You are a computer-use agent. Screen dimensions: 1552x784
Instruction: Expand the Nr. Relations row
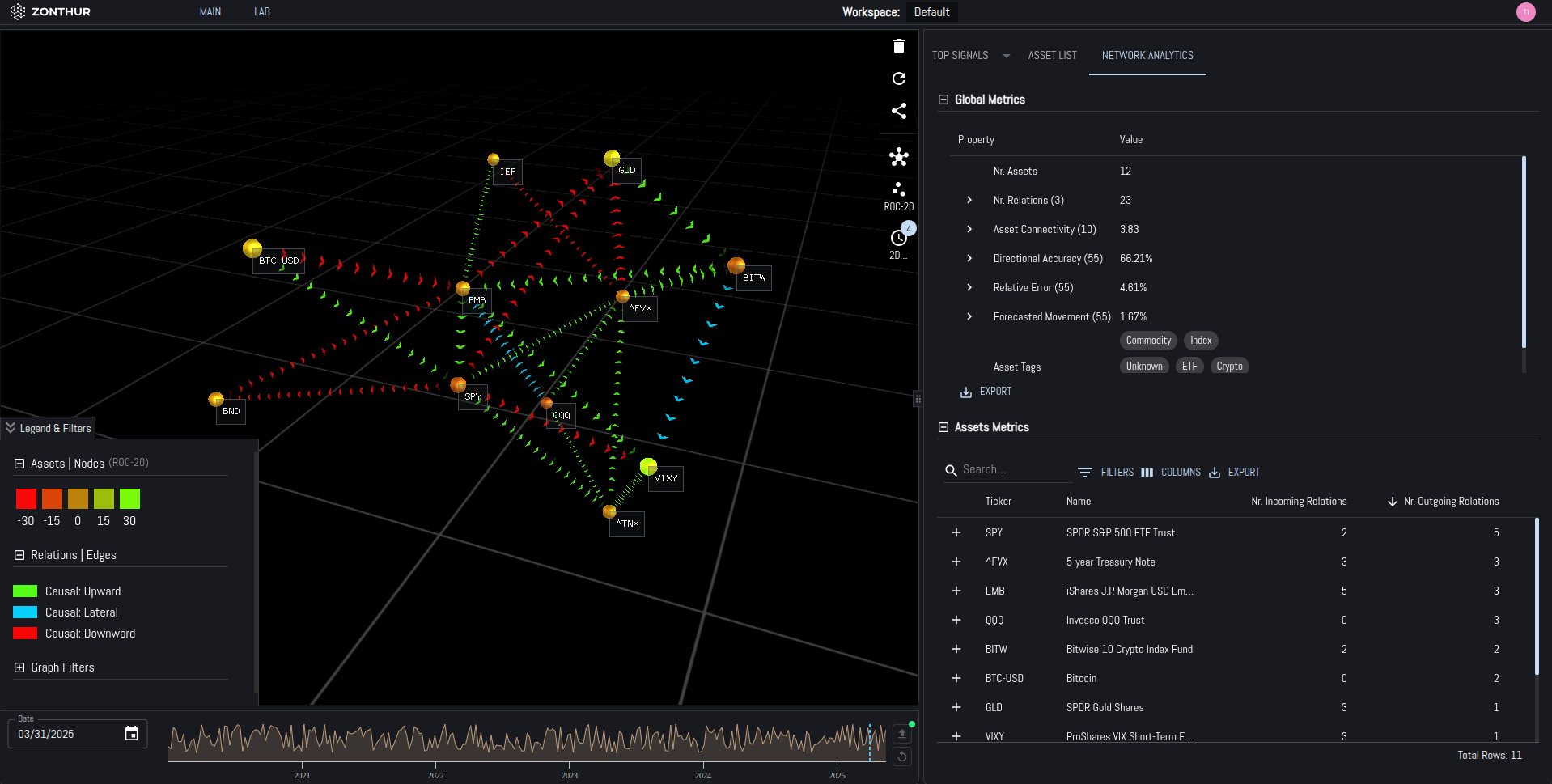point(969,200)
